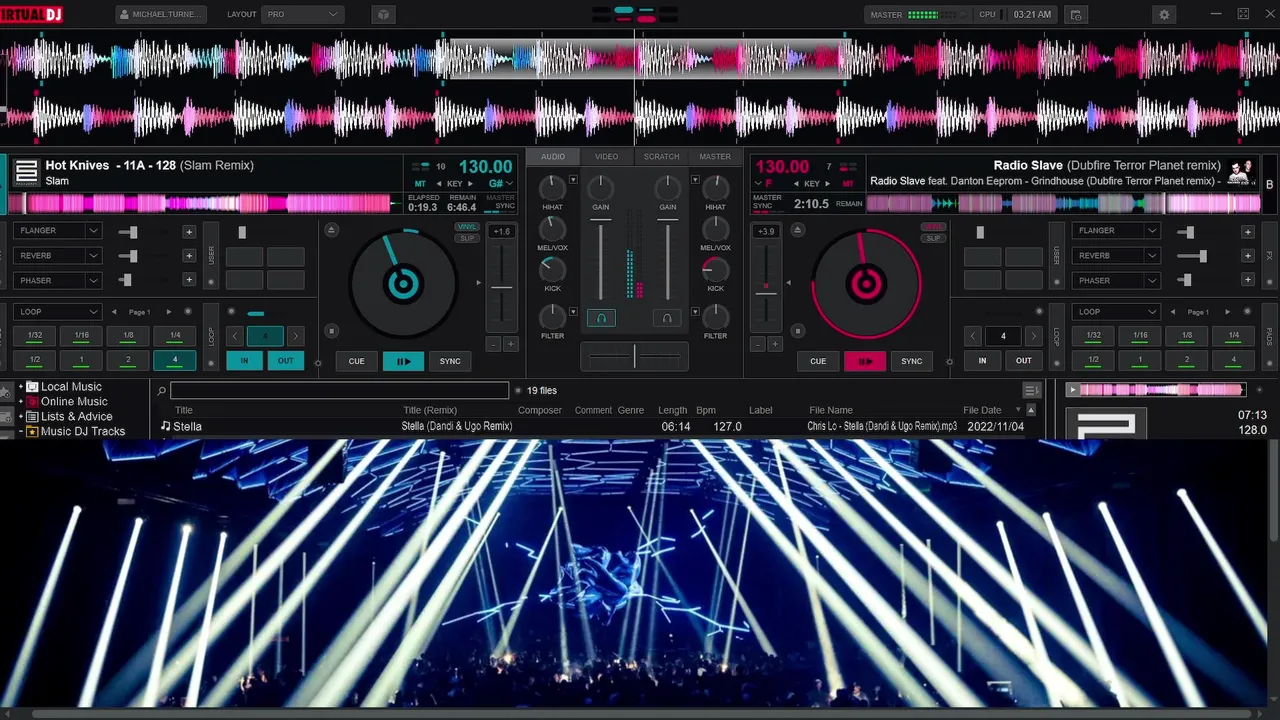Click the left channel volume fader
This screenshot has height=720, width=1280.
601,260
